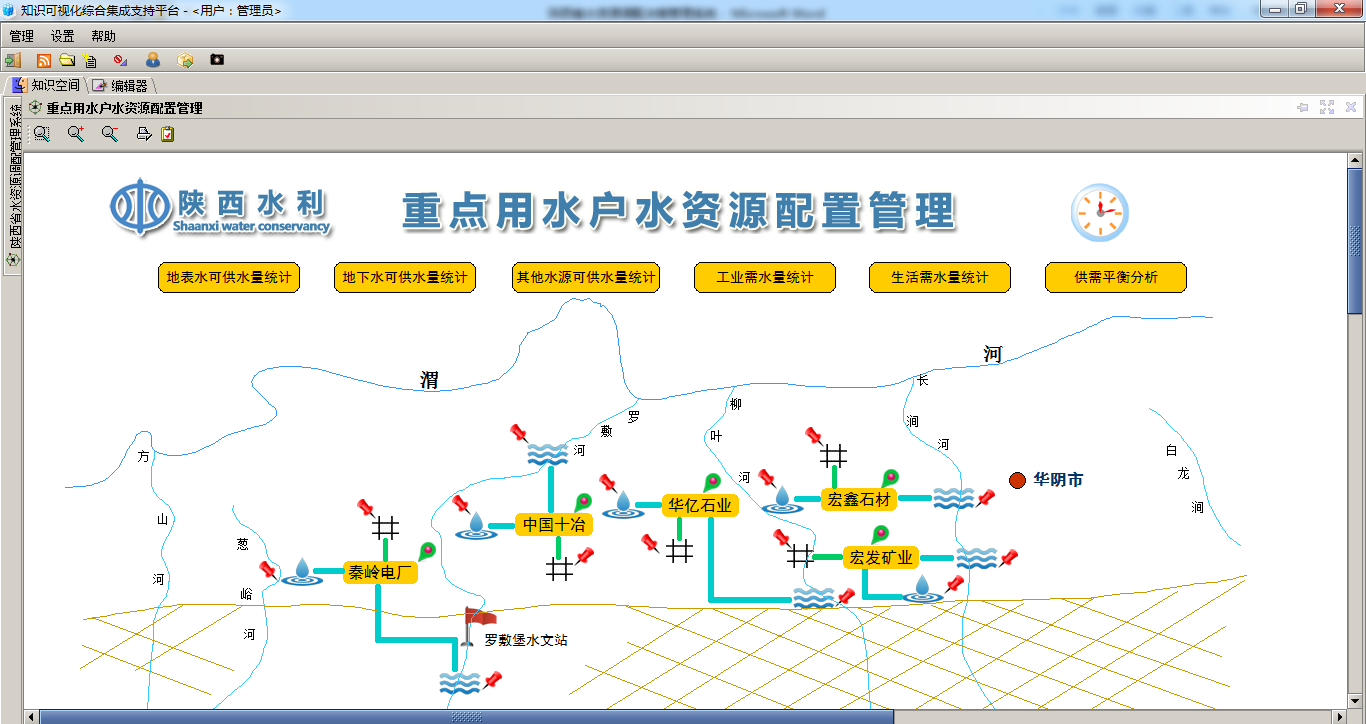
Task: Click the 华阴市 city label
Action: (x=1058, y=480)
